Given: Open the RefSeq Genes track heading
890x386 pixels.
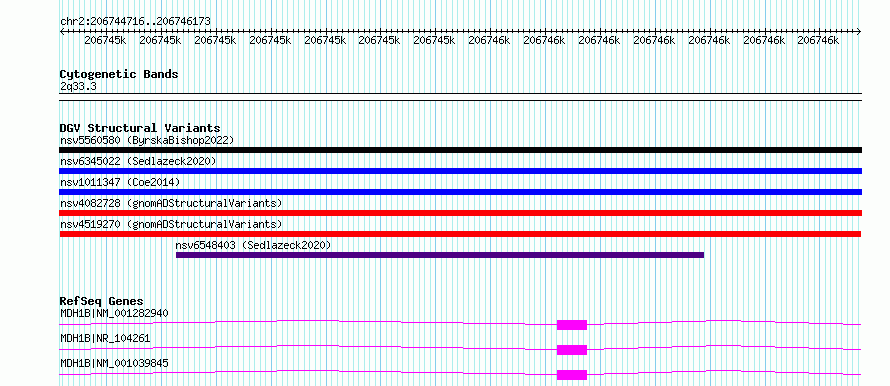Looking at the screenshot, I should (x=101, y=301).
